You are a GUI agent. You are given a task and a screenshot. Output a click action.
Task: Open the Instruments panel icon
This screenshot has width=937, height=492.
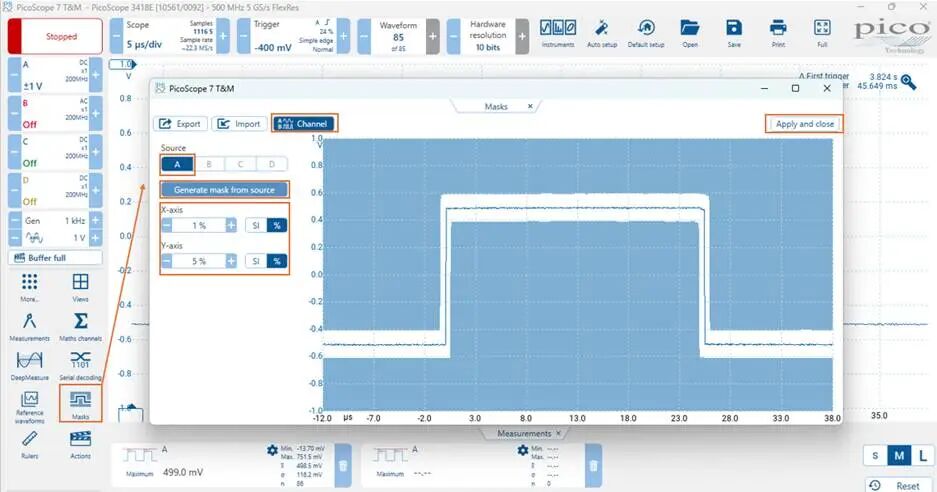tap(558, 33)
